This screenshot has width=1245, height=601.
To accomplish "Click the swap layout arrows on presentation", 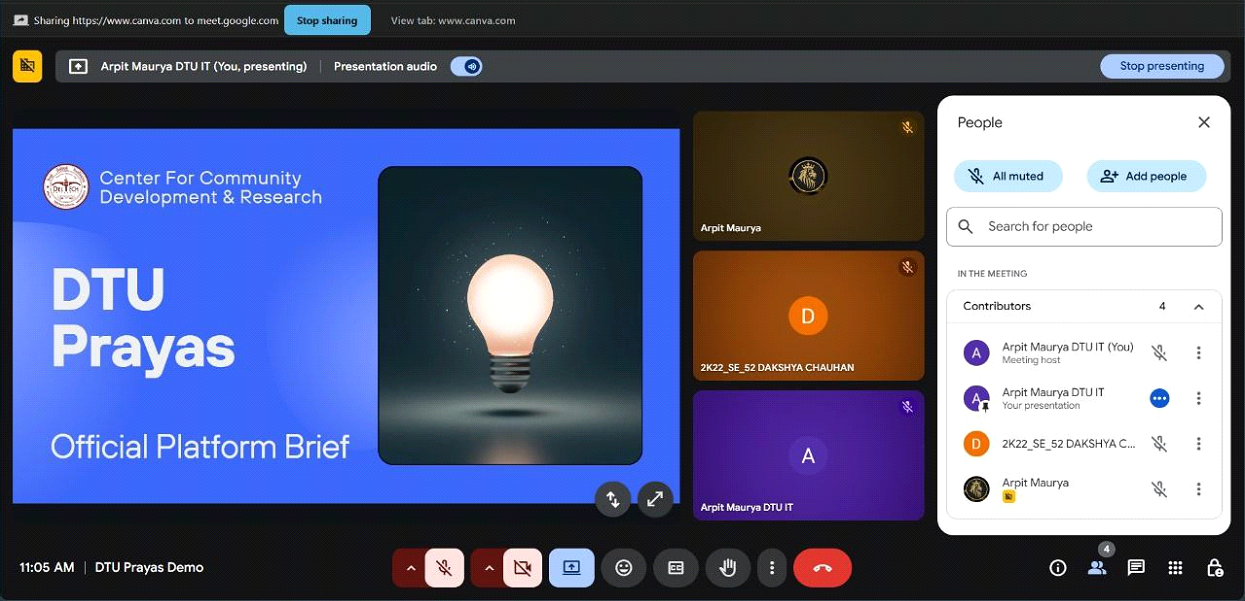I will [x=612, y=499].
